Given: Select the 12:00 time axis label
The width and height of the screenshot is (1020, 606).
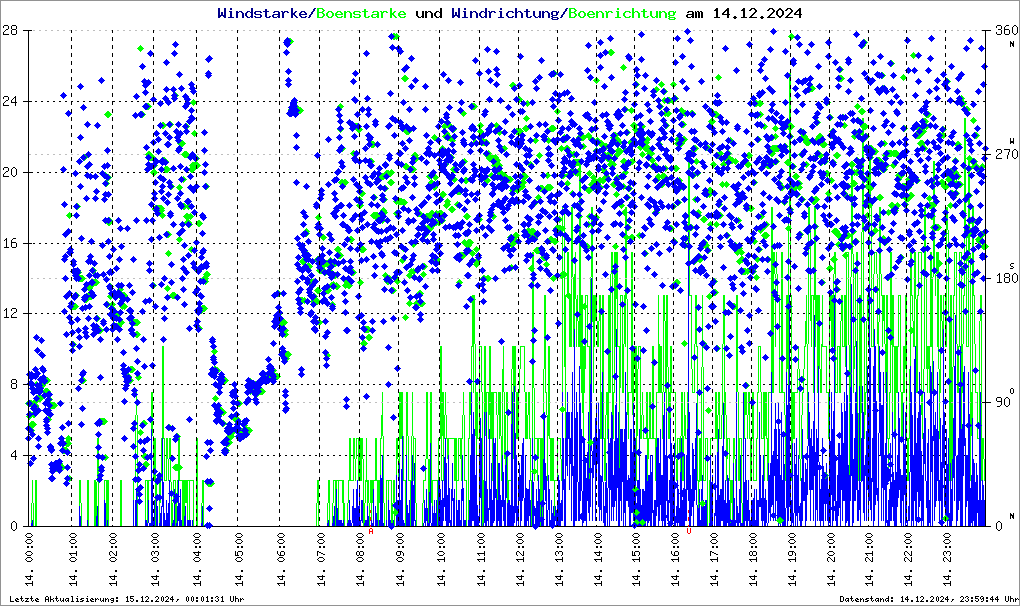Looking at the screenshot, I should coord(519,562).
